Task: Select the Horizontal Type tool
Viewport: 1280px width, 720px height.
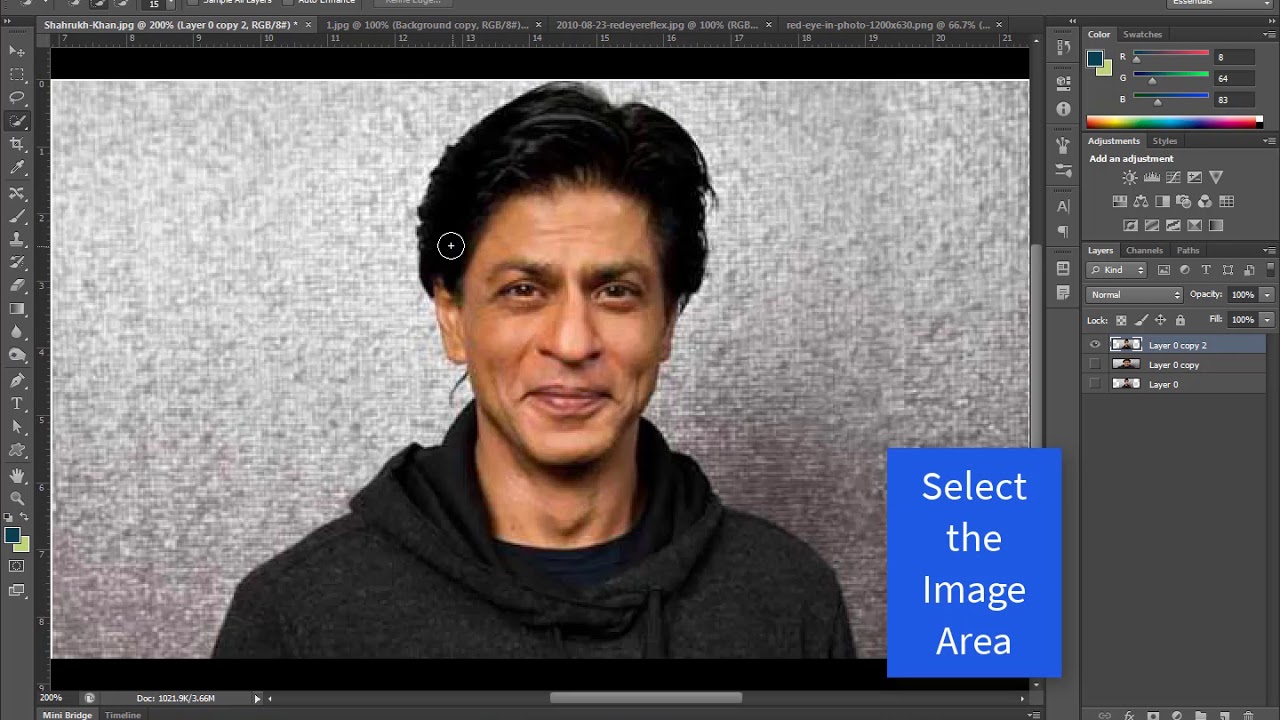Action: coord(17,404)
